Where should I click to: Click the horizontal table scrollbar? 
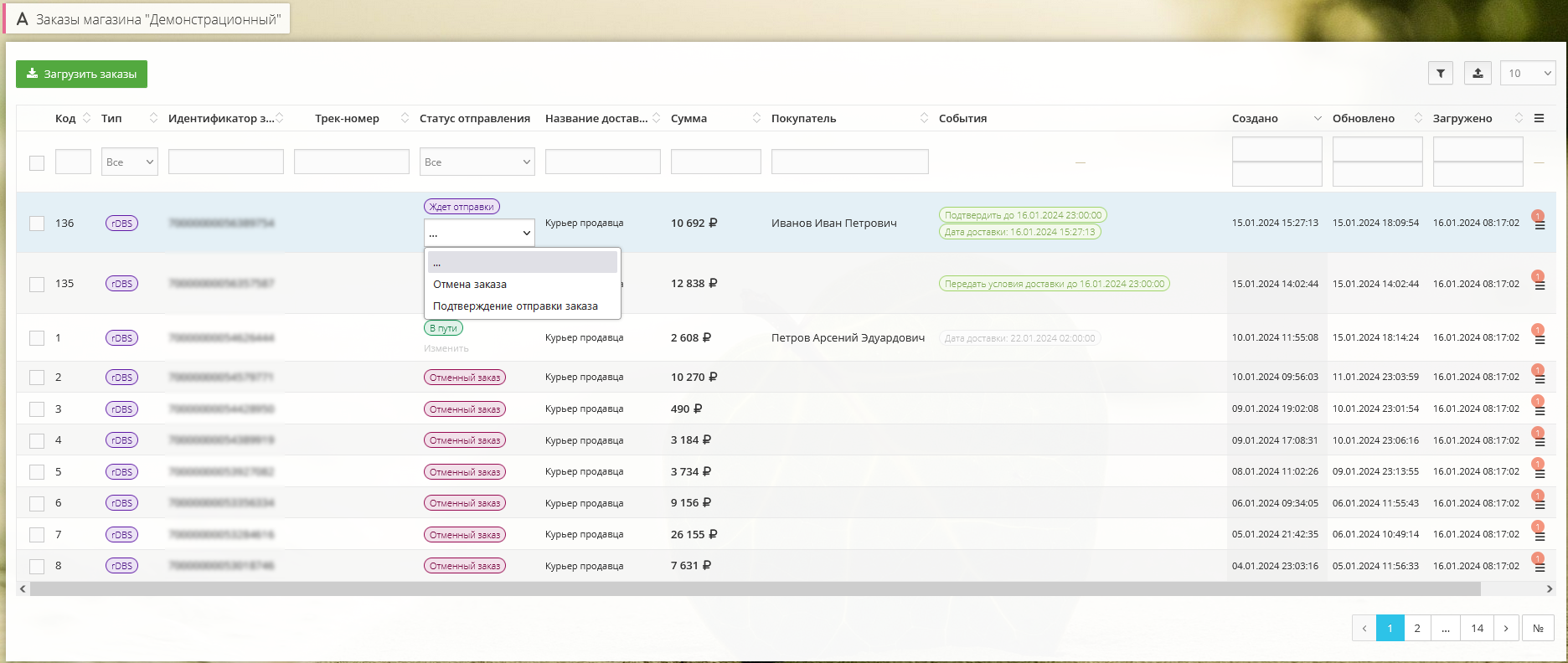point(754,589)
